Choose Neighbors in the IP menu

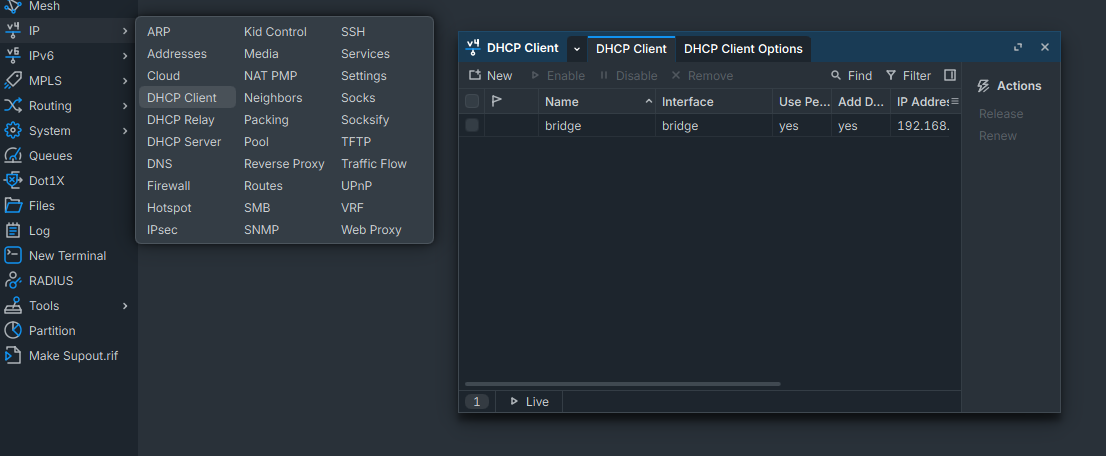pos(273,97)
